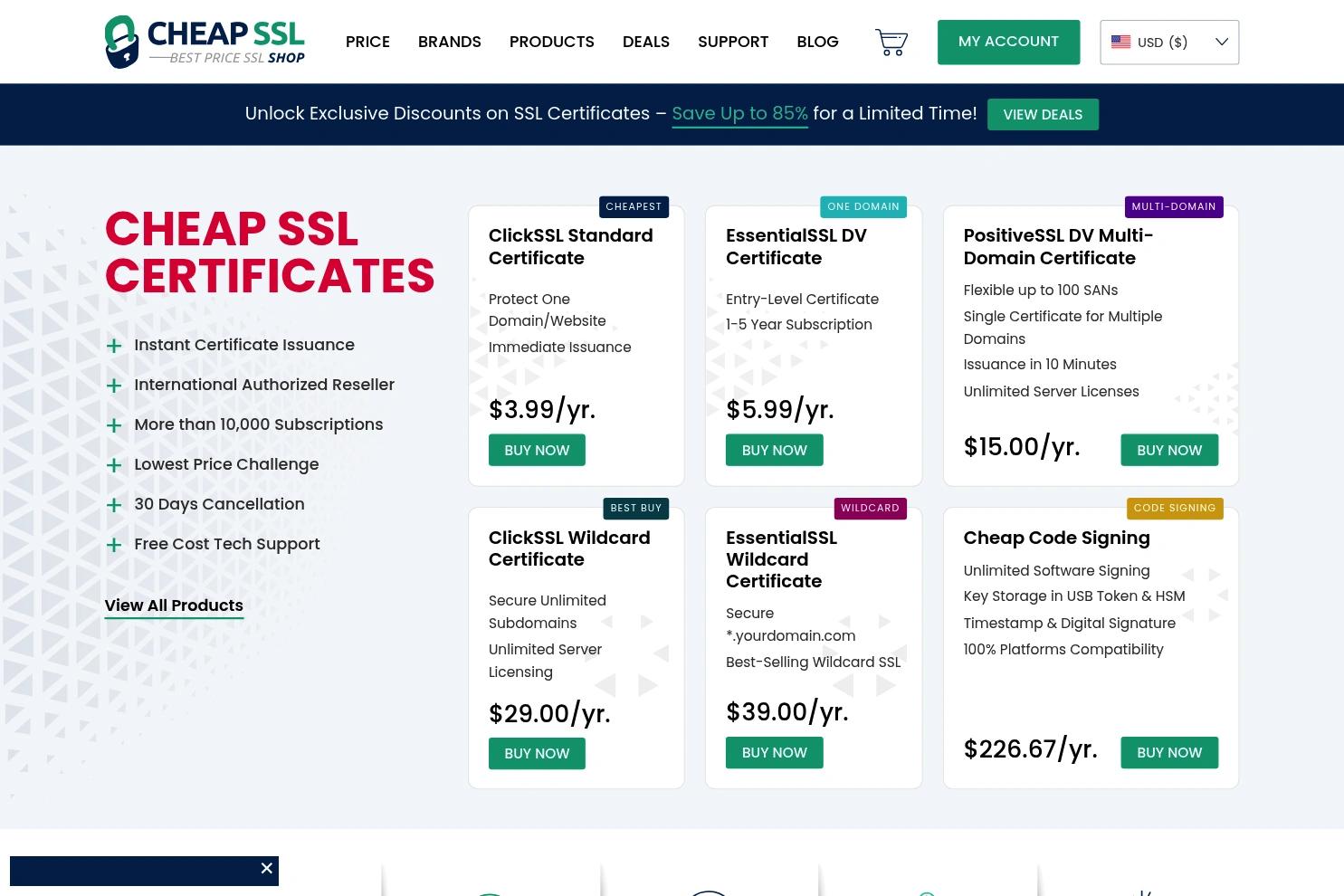The height and width of the screenshot is (896, 1344).
Task: Open the DEALS menu
Action: pos(646,42)
